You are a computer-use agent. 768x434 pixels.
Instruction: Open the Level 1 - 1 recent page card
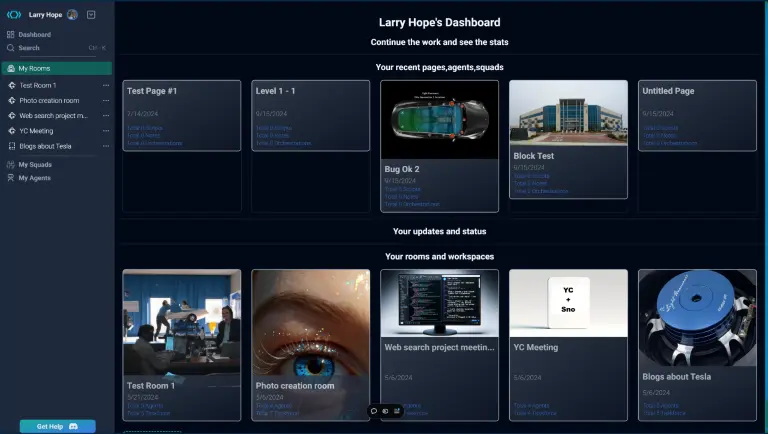[x=311, y=116]
